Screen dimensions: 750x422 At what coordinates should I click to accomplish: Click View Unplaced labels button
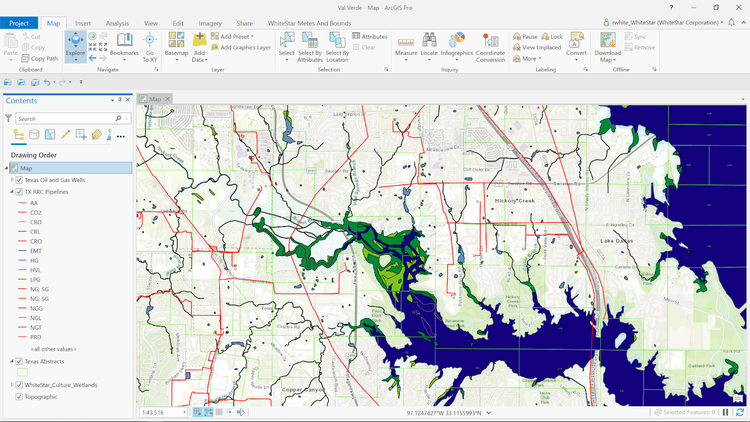(537, 47)
